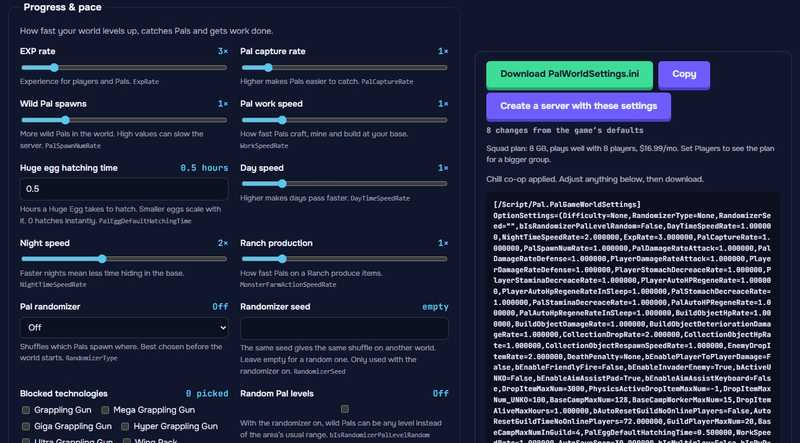Click Download PalWorldSettings.ini button
This screenshot has height=443, width=800.
pyautogui.click(x=569, y=75)
